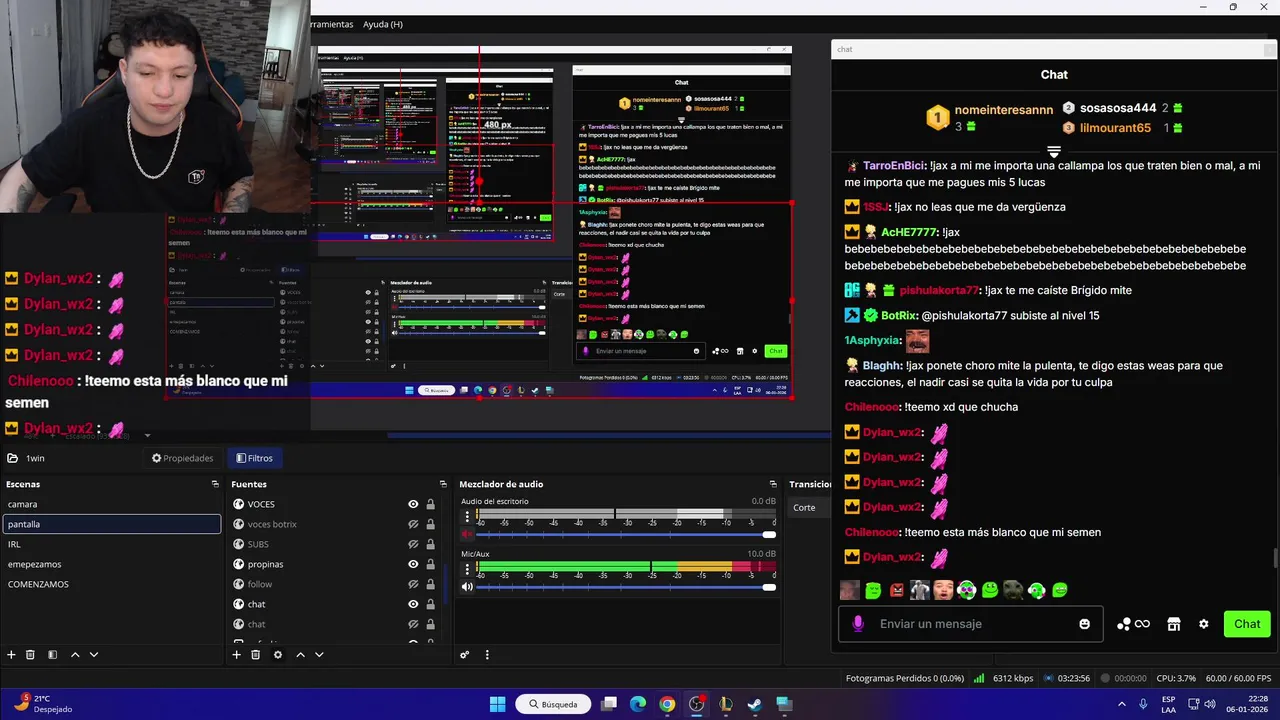Unlock the VOCES source
The image size is (1280, 720).
(431, 504)
